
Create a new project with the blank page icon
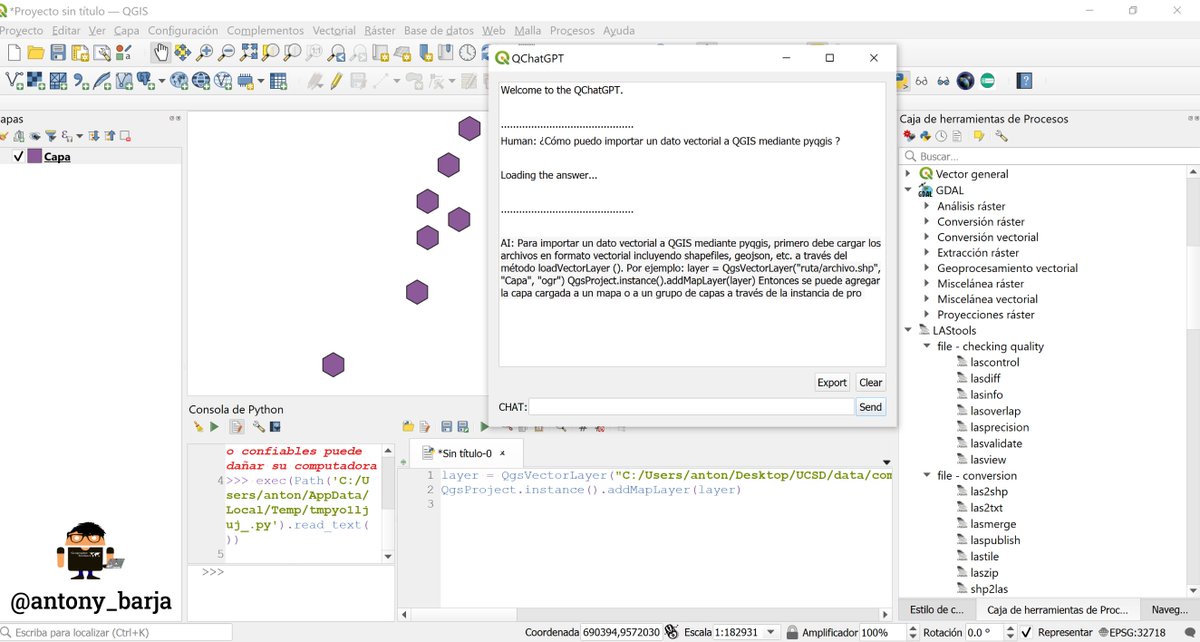coord(14,52)
